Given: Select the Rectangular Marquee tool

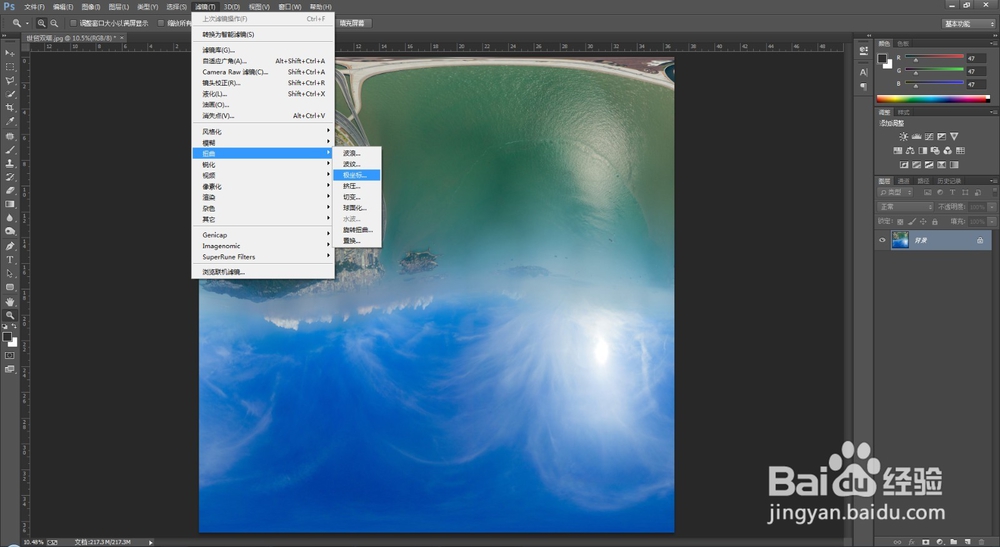Looking at the screenshot, I should pyautogui.click(x=10, y=67).
